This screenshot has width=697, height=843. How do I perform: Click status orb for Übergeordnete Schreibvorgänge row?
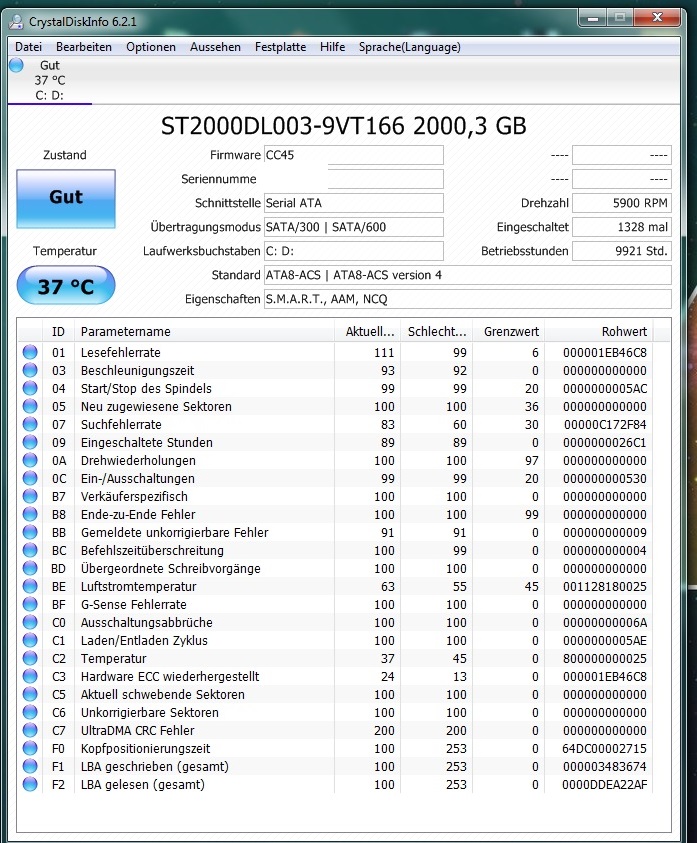30,568
